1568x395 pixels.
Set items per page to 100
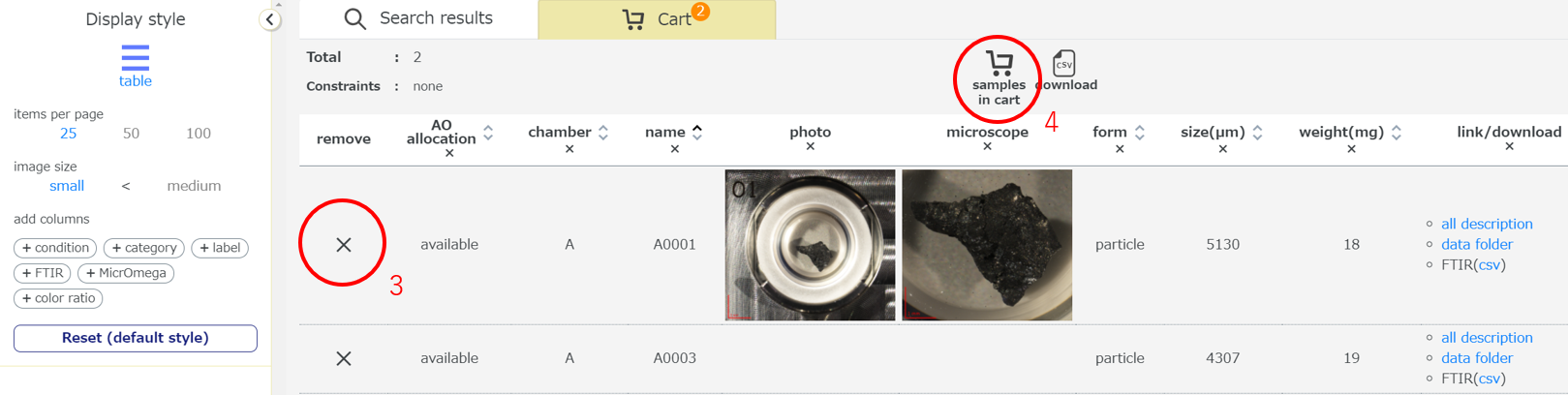point(199,134)
